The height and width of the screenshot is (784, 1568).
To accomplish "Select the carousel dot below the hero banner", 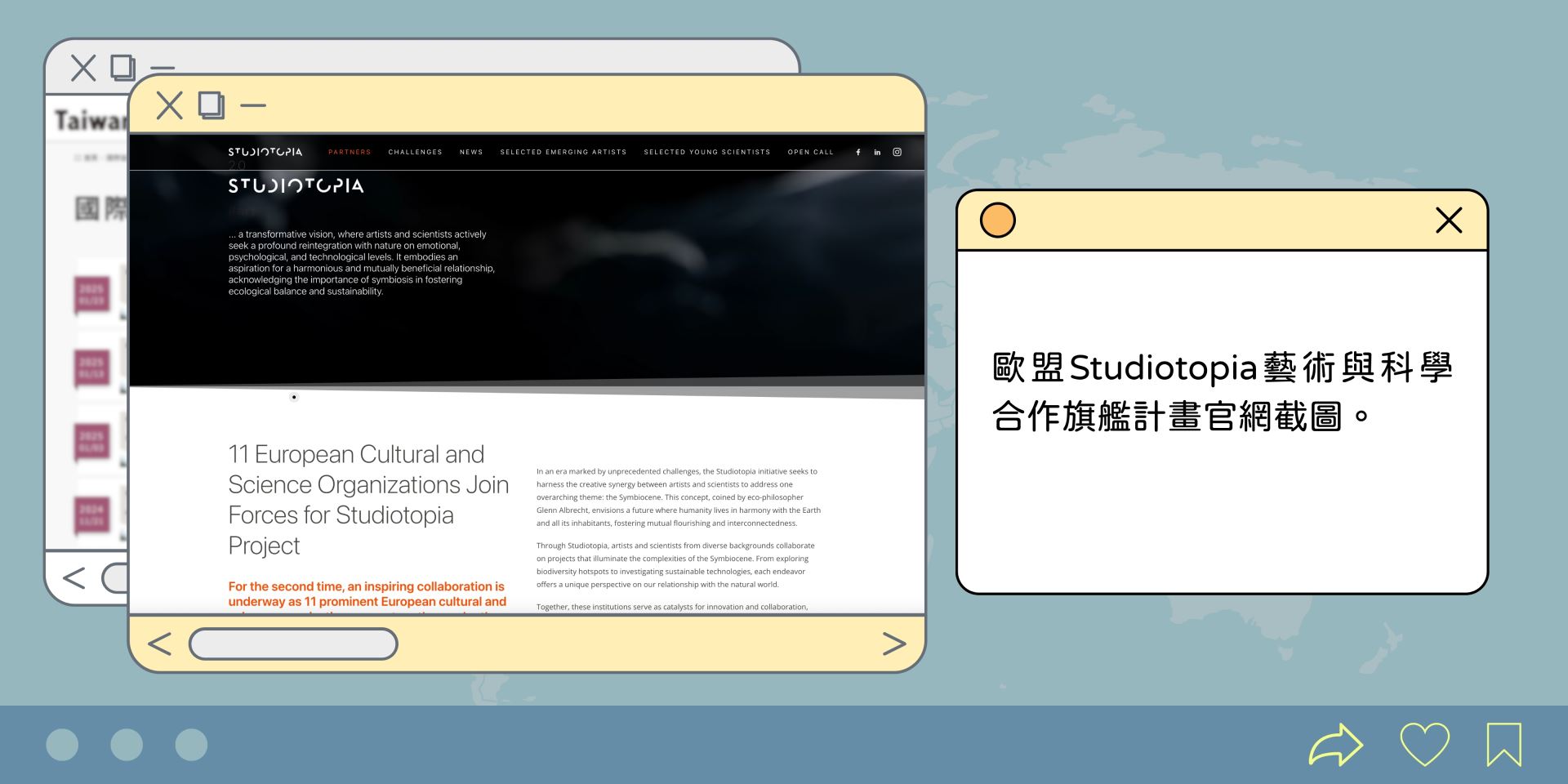I will [294, 398].
